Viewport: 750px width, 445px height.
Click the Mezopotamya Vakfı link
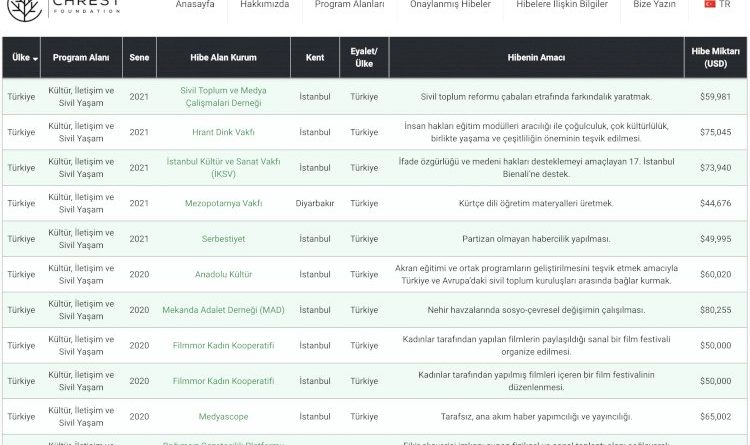[x=223, y=203]
